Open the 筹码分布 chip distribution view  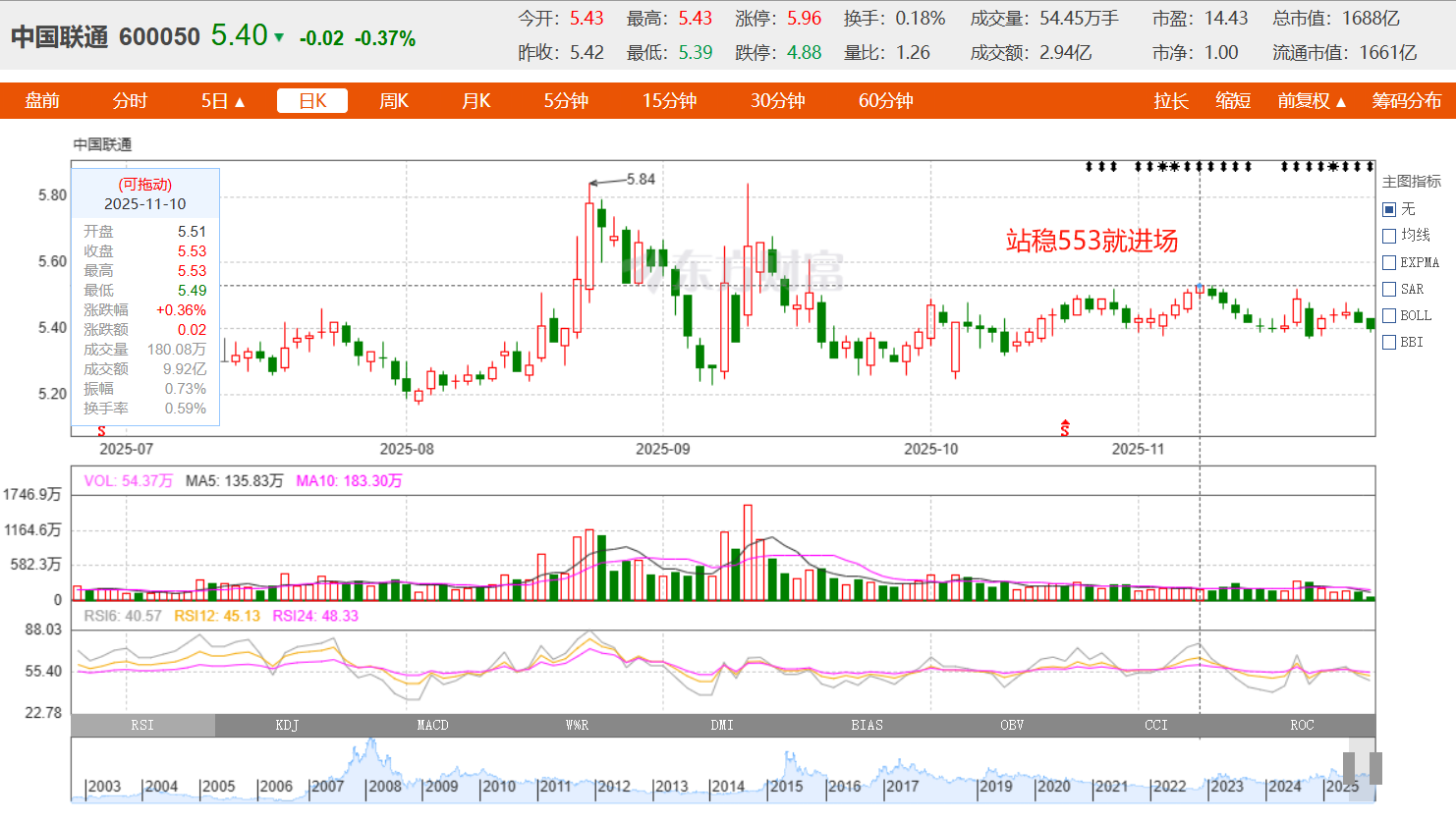1407,100
